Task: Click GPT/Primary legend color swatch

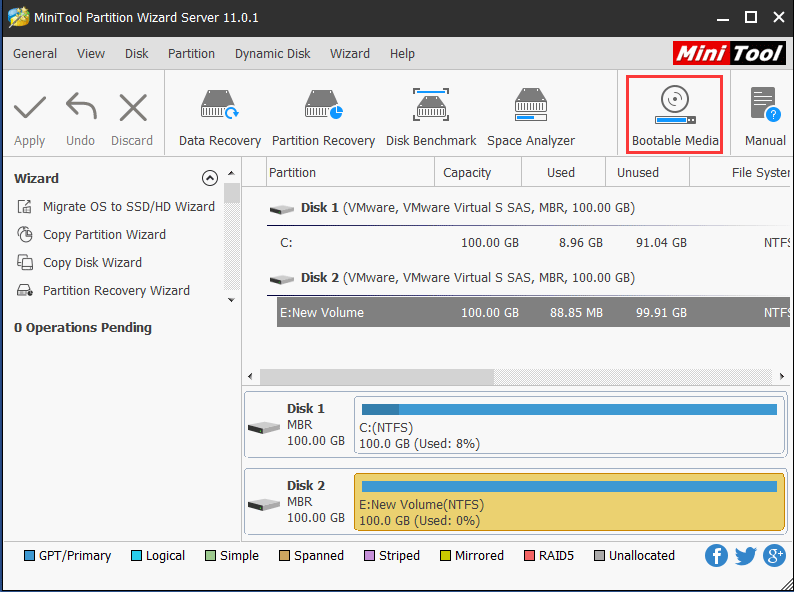Action: click(x=29, y=556)
